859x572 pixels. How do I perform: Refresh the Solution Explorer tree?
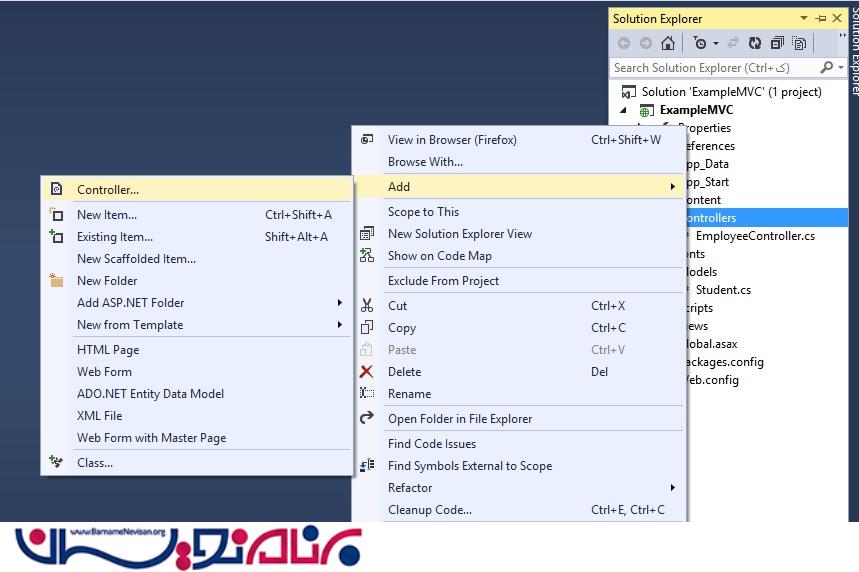pos(755,43)
